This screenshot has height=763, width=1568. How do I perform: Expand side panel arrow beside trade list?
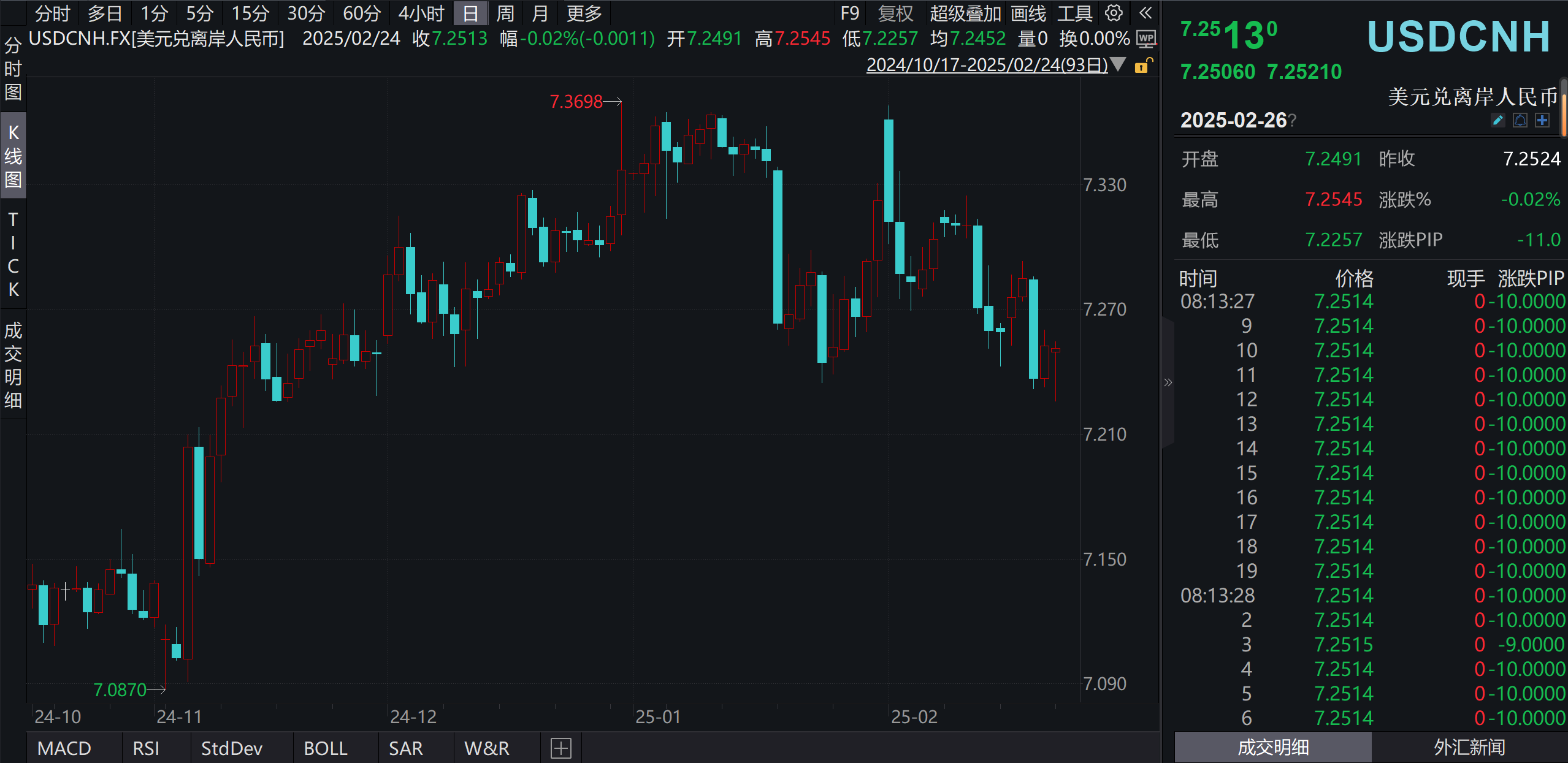click(x=1168, y=383)
